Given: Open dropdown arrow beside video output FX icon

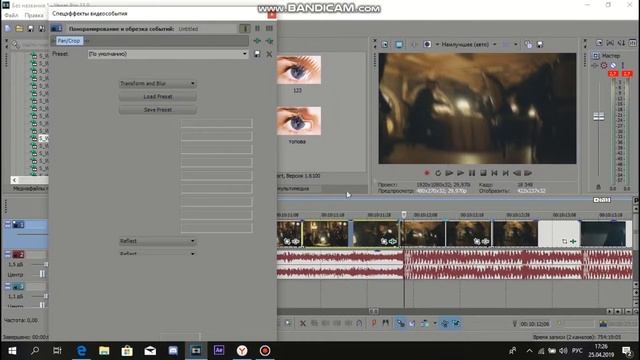Looking at the screenshot, I should [437, 44].
